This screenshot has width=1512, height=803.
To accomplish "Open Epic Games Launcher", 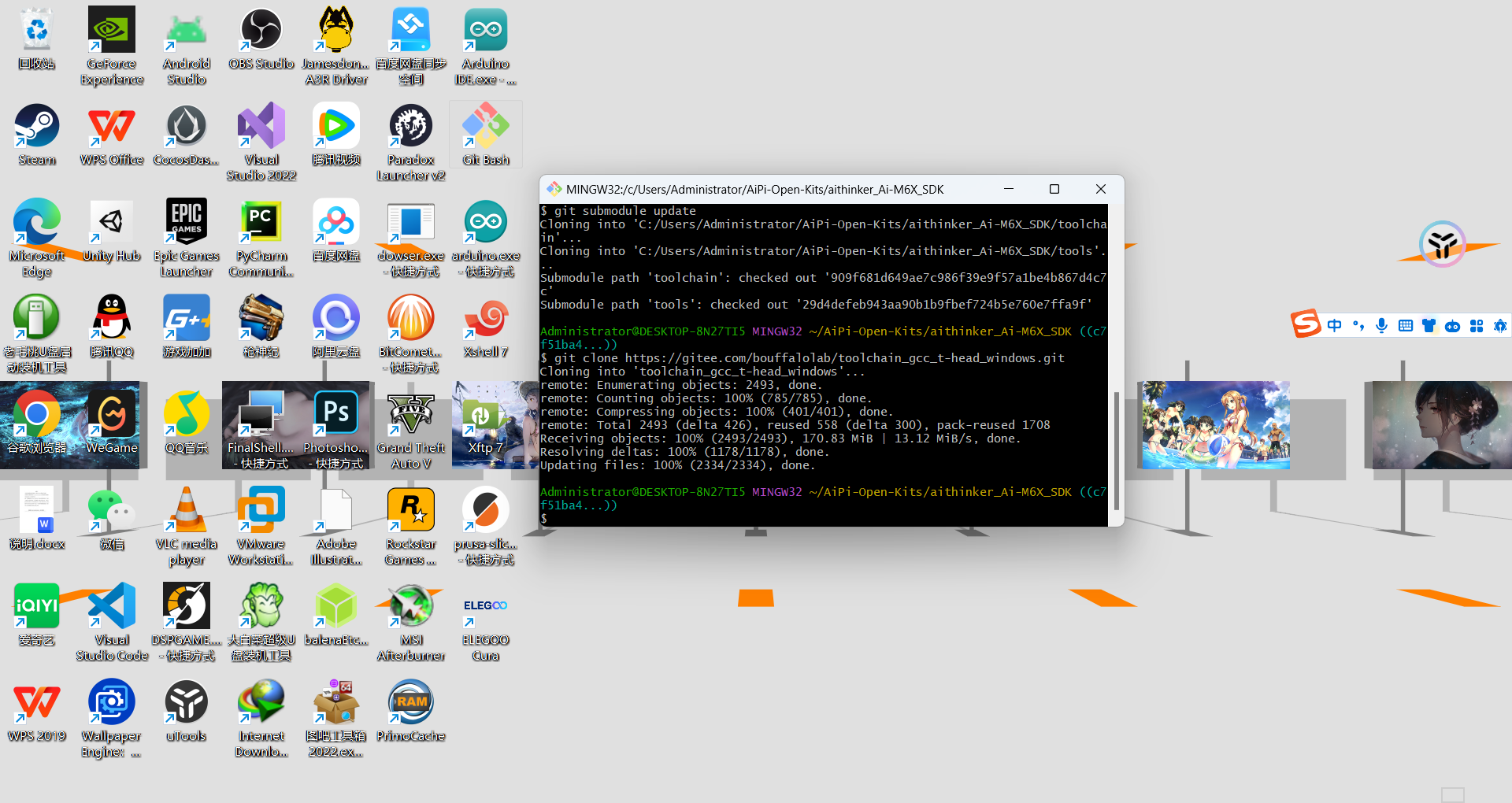I will tap(187, 238).
